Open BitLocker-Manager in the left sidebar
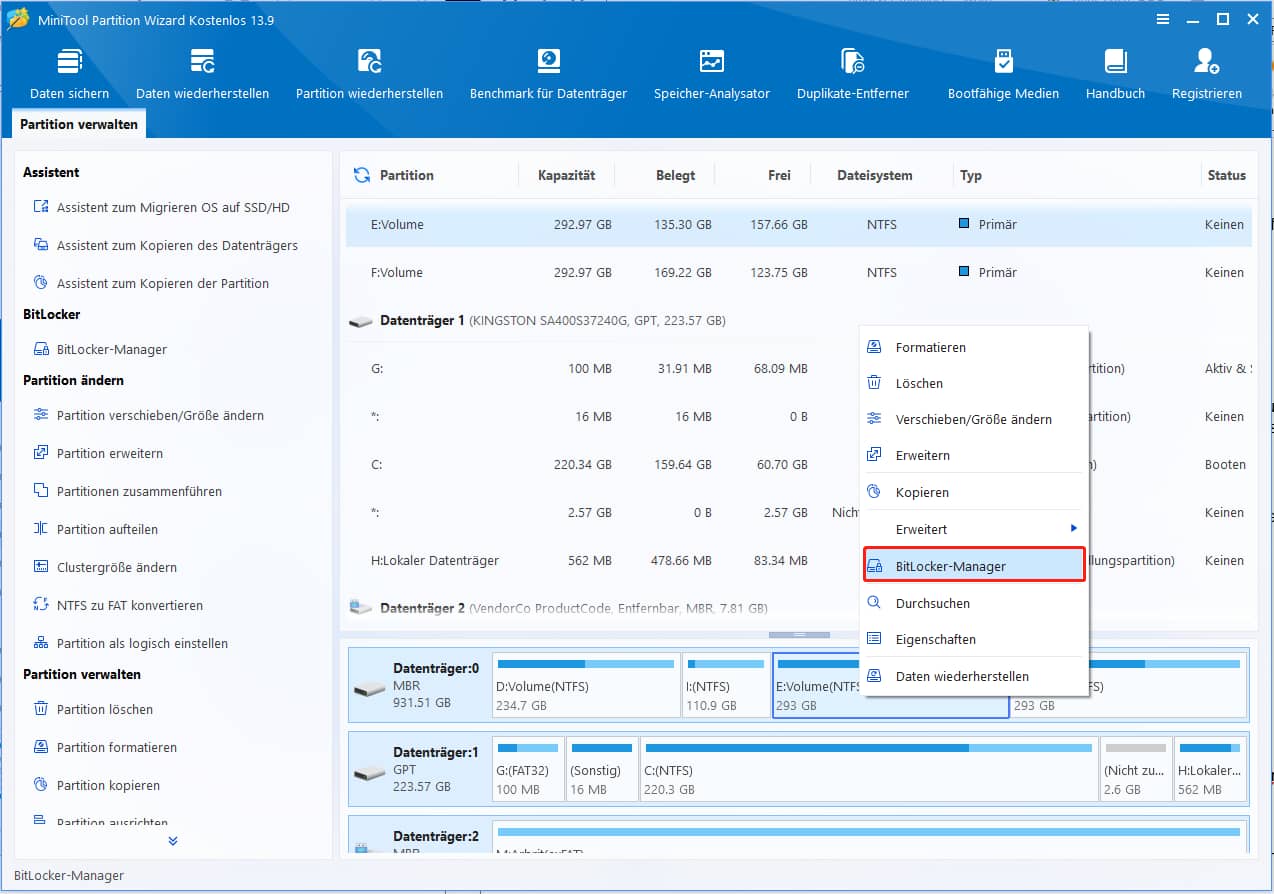The width and height of the screenshot is (1274, 894). (100, 349)
